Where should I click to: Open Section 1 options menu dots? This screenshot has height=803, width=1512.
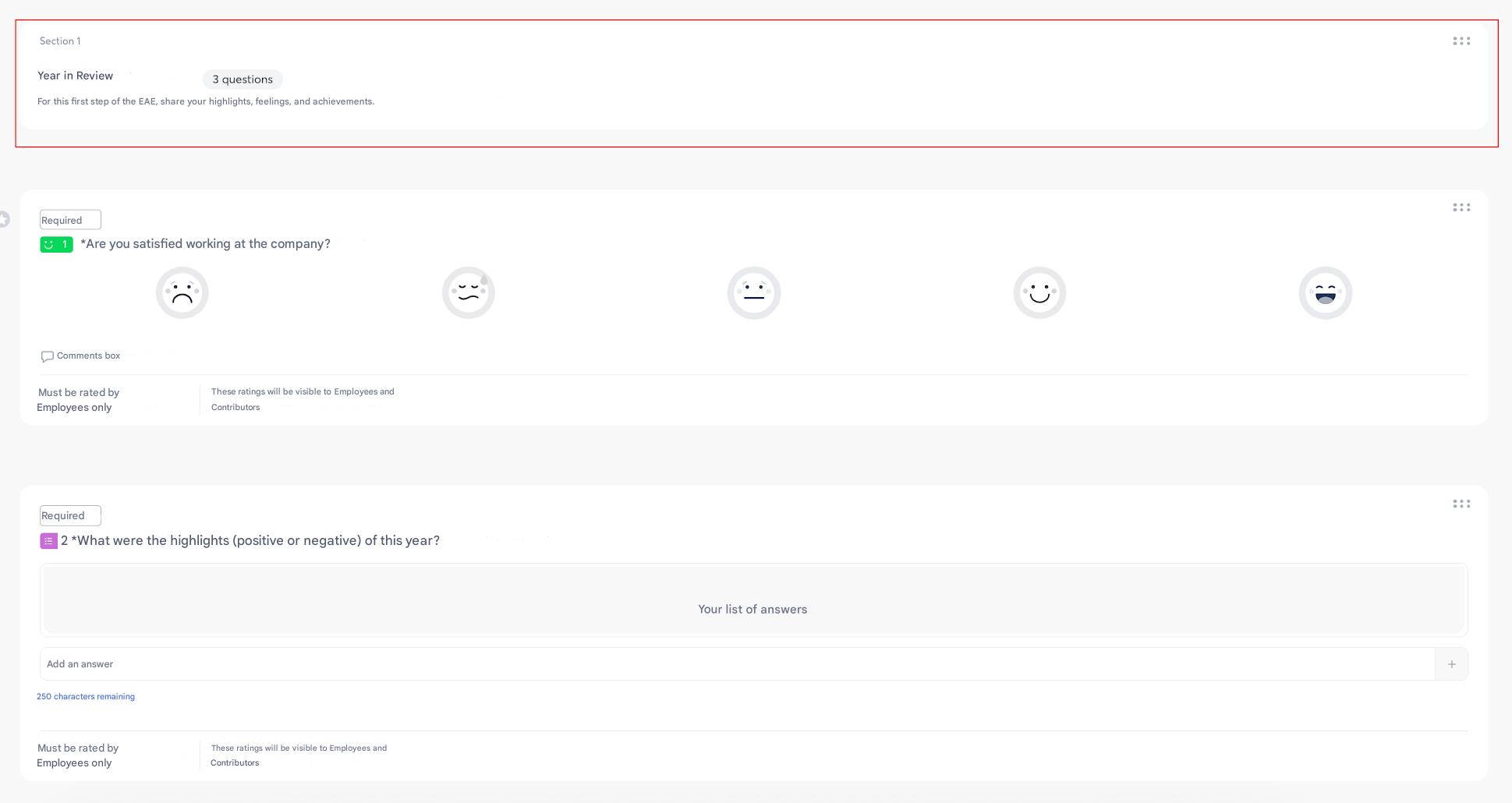coord(1461,41)
